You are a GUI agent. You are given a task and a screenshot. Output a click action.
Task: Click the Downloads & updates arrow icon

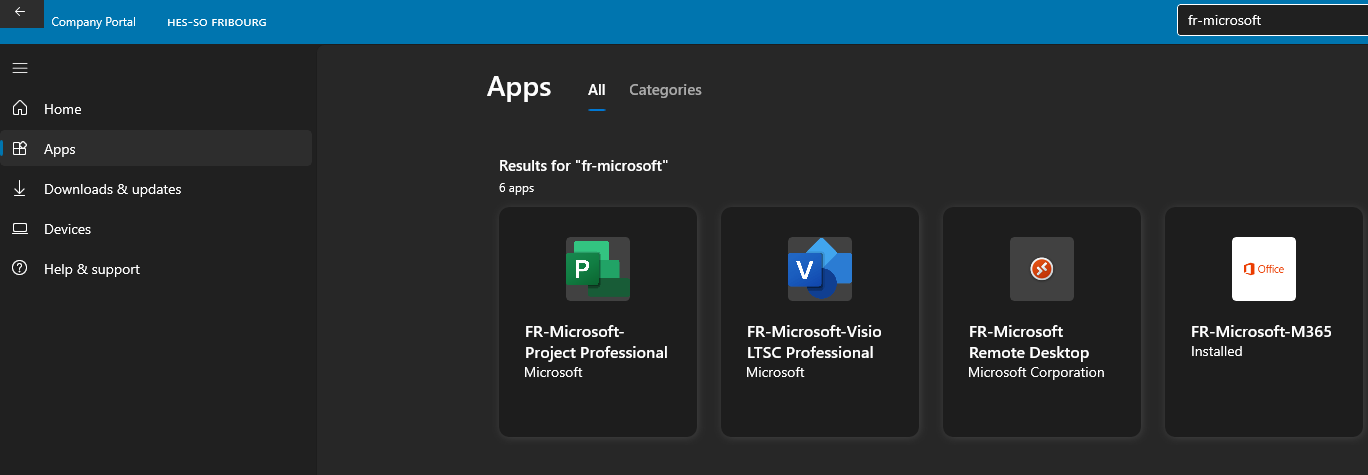click(x=20, y=188)
